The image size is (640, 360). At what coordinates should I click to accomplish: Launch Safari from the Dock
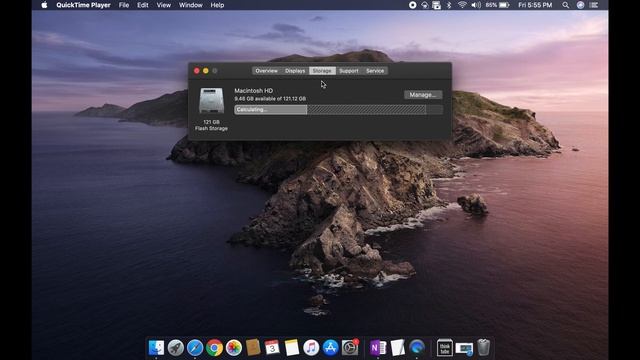click(x=195, y=348)
